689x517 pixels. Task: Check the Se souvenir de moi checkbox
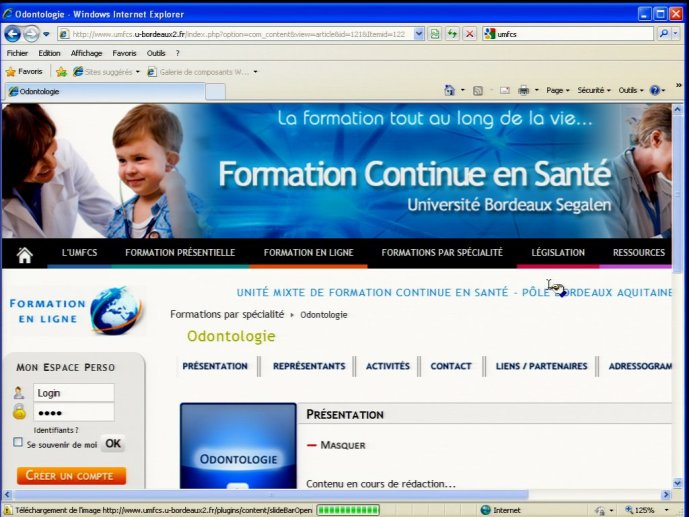click(x=18, y=442)
